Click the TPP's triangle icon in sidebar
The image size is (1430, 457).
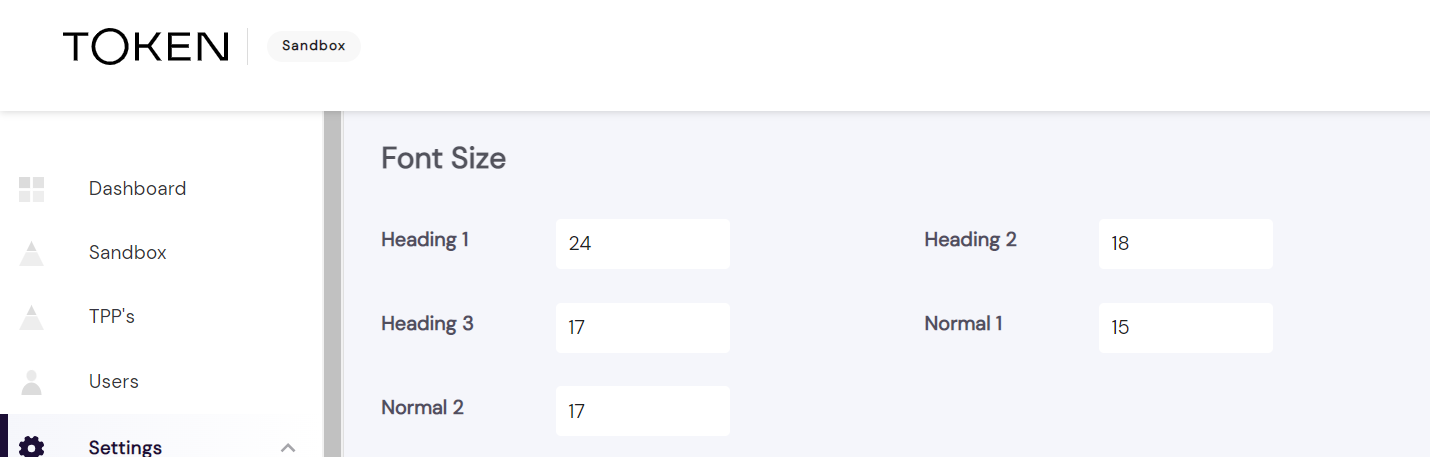click(32, 318)
